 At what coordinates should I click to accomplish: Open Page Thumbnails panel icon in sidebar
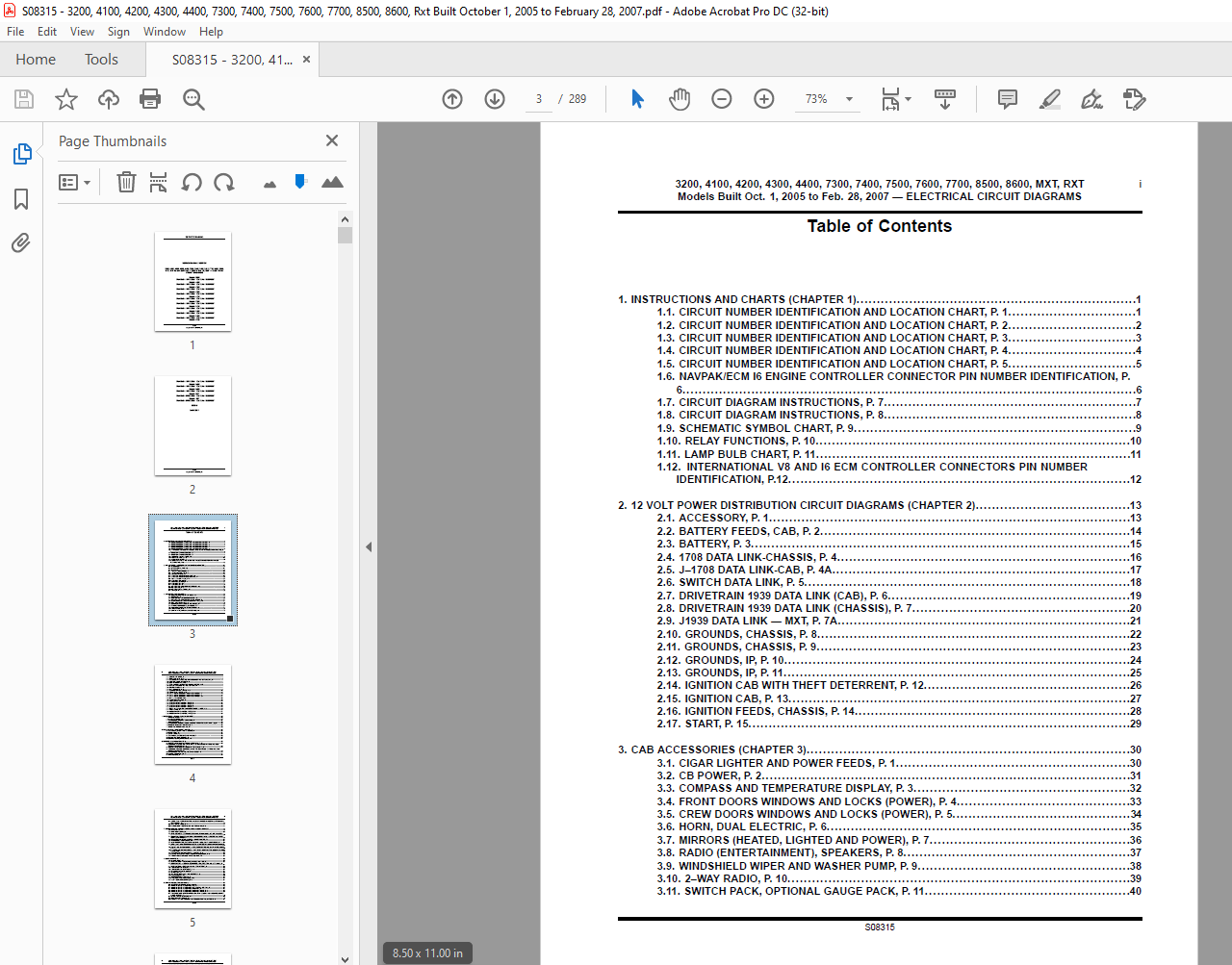tap(21, 154)
